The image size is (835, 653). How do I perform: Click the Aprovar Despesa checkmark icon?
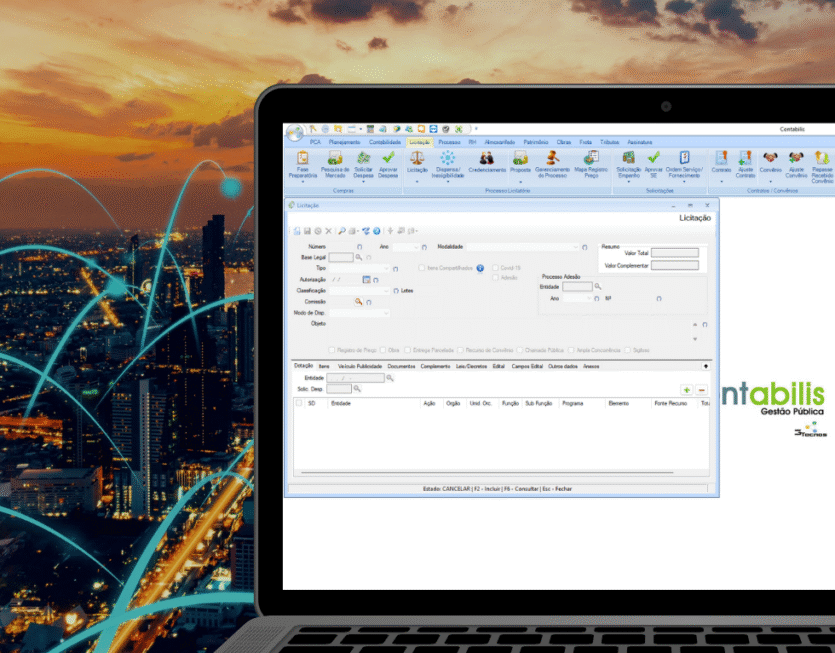pos(388,158)
